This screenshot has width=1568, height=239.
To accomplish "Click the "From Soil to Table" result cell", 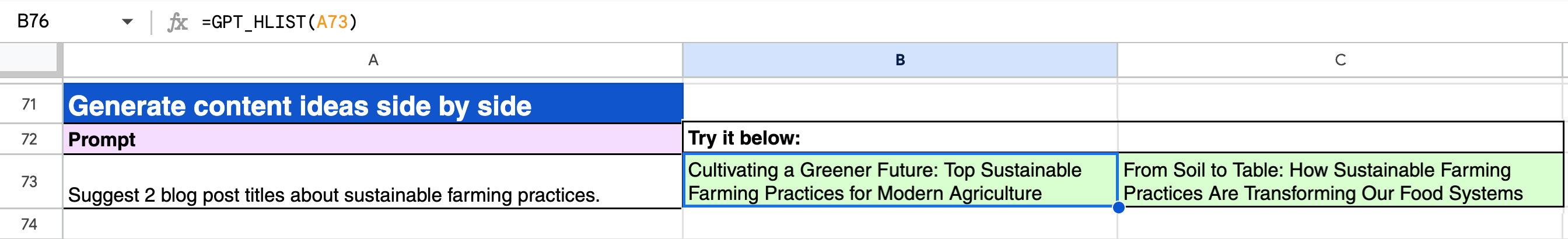I will (x=1340, y=181).
